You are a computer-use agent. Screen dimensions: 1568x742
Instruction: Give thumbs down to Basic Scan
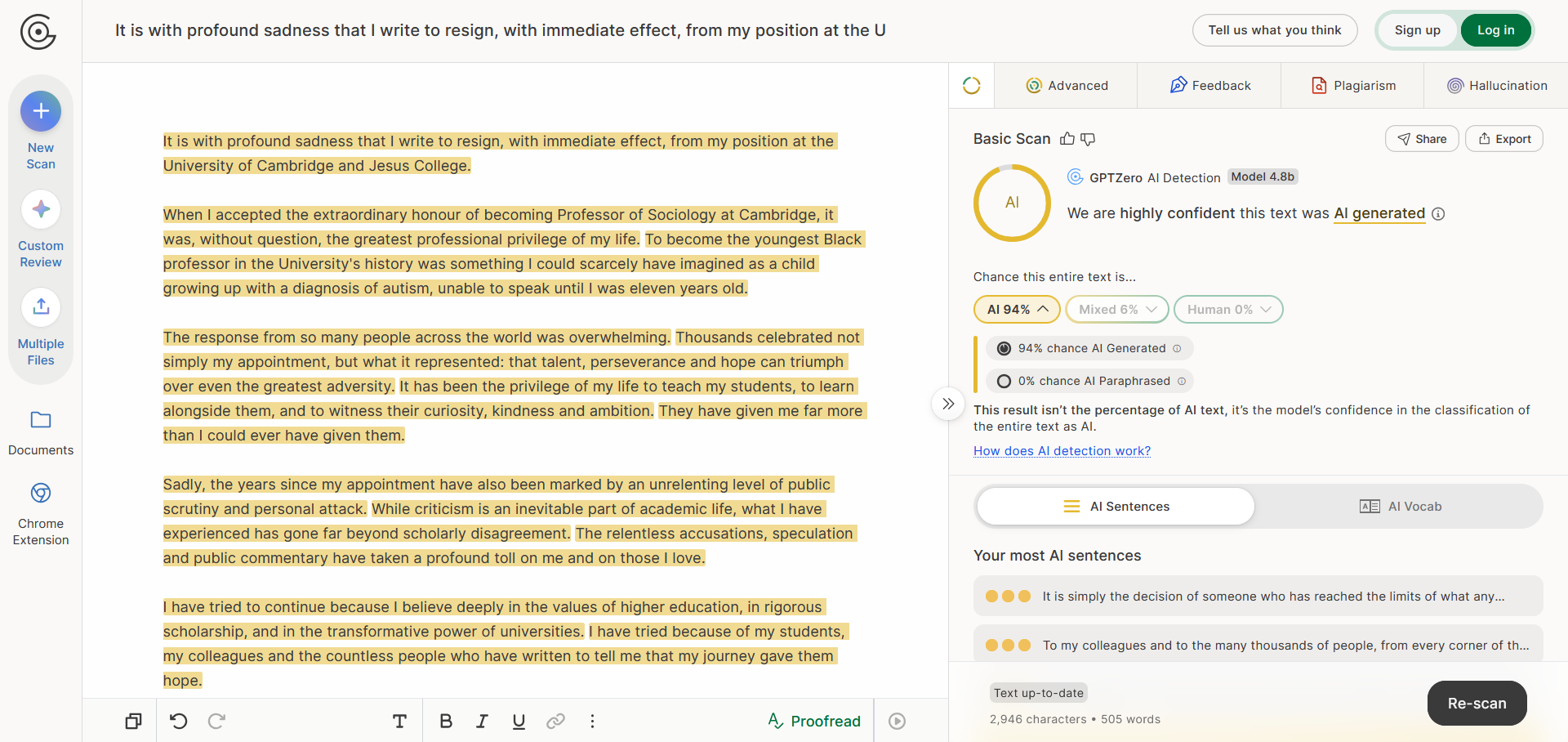coord(1088,139)
